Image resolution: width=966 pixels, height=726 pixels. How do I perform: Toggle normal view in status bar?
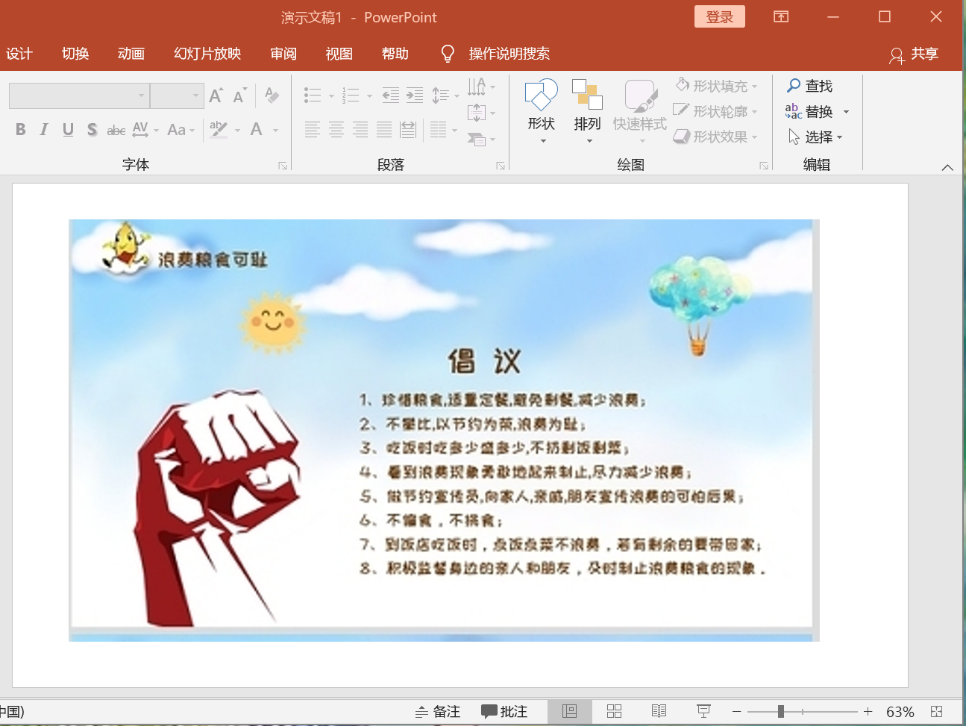(569, 711)
